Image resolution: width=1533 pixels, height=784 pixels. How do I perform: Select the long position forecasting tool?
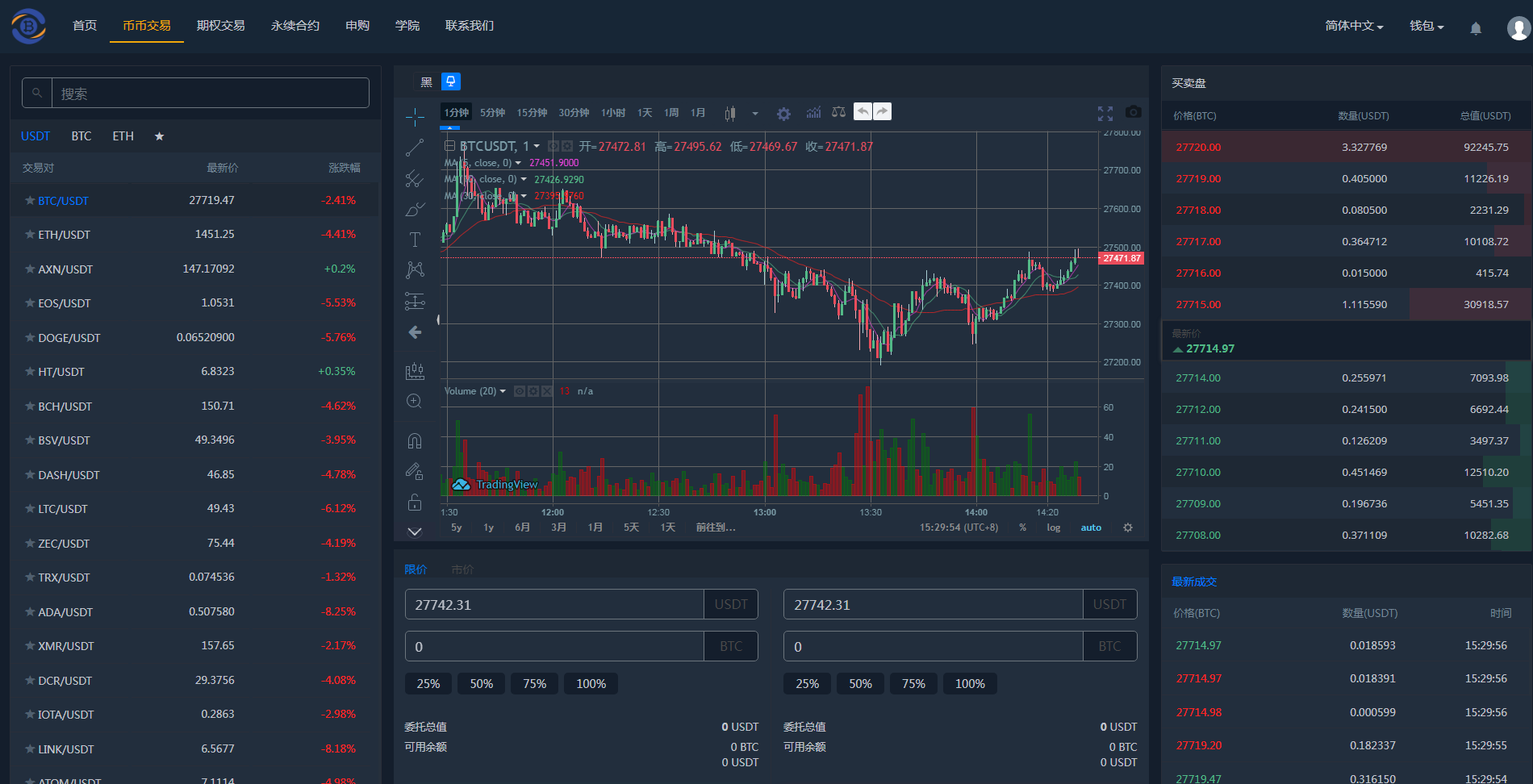pos(415,301)
